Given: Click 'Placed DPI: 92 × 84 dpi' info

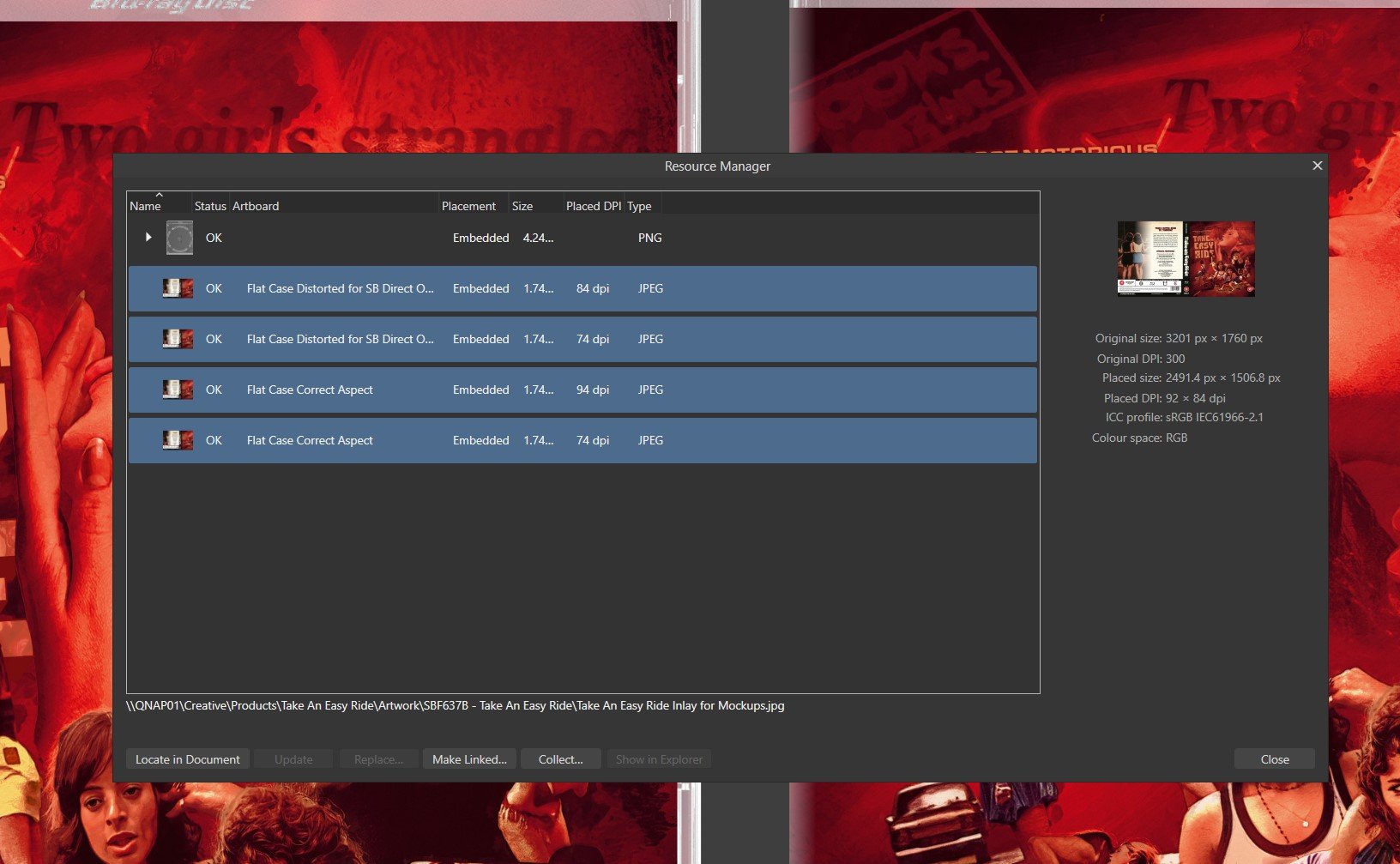Looking at the screenshot, I should 1164,398.
